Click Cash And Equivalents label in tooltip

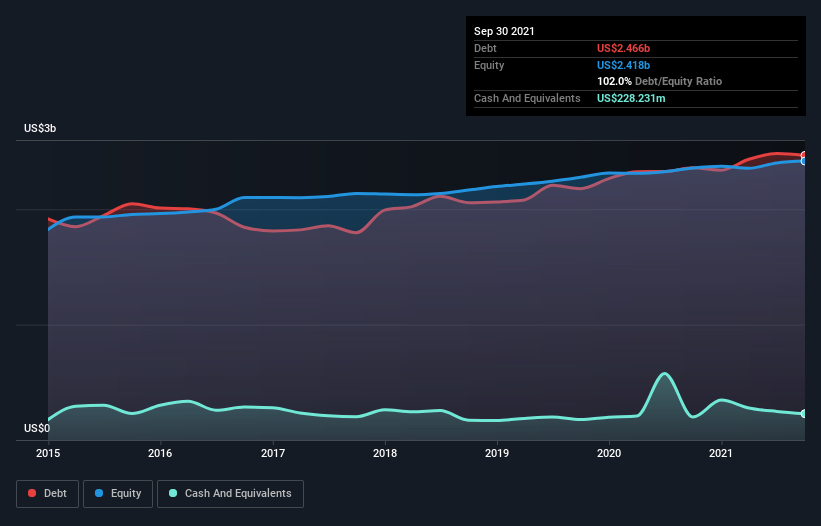pyautogui.click(x=527, y=98)
